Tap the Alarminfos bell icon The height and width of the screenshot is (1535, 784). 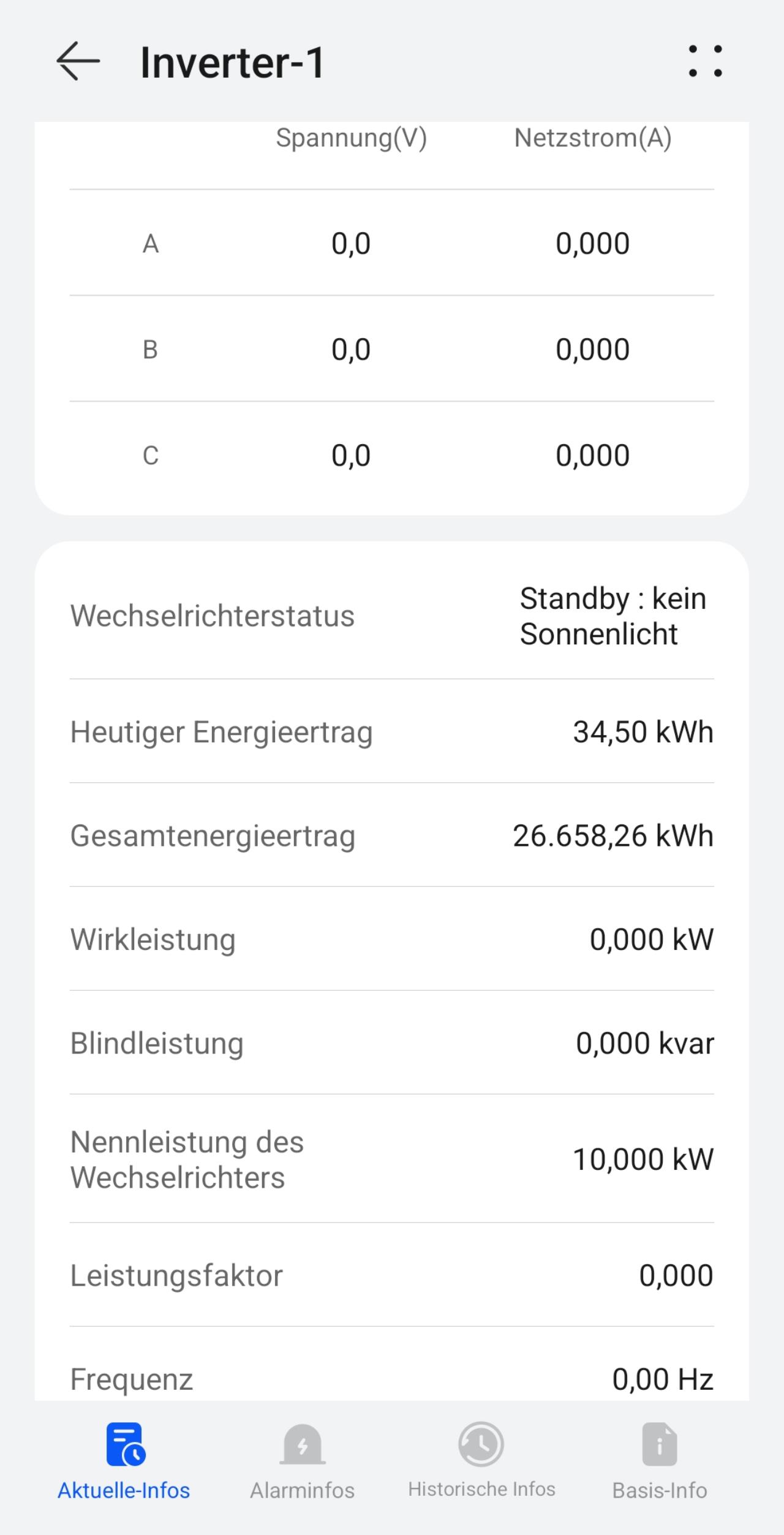point(302,1444)
